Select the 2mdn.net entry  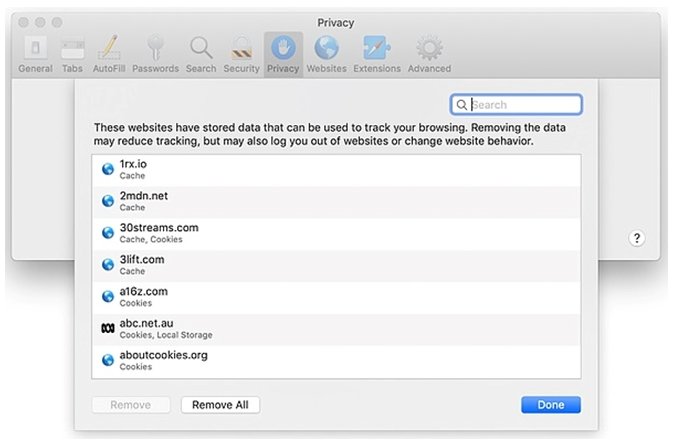(336, 202)
